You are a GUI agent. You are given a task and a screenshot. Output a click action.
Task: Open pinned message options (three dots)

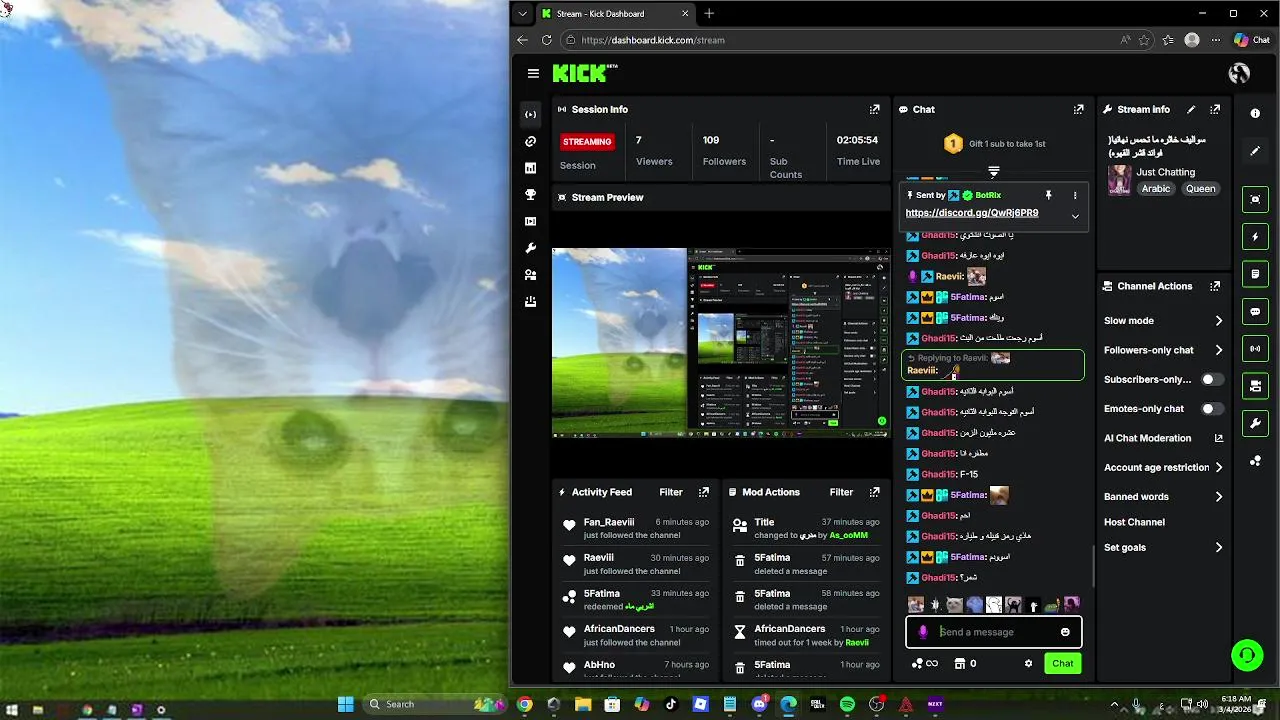[1075, 195]
